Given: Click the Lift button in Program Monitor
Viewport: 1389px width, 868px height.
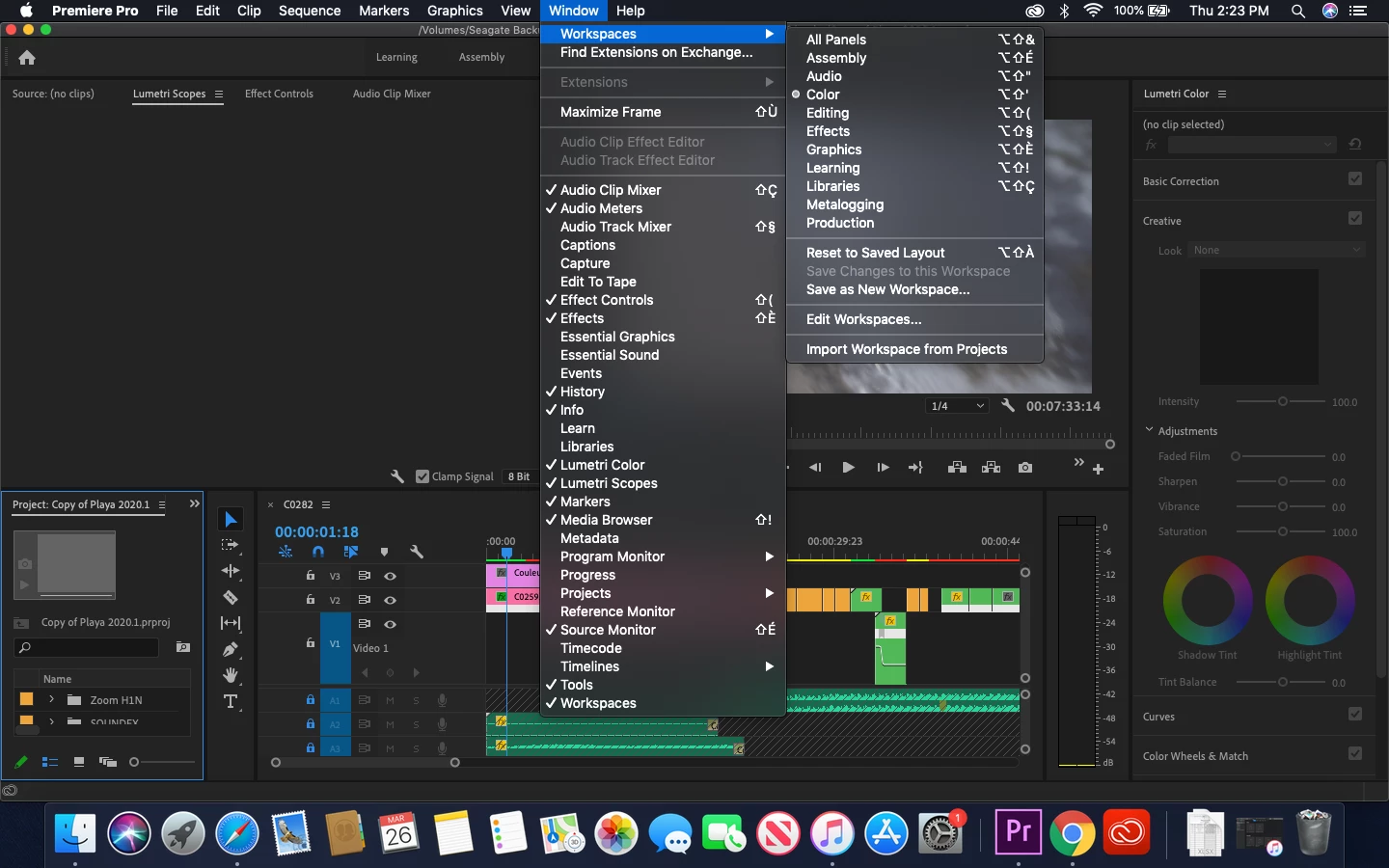Looking at the screenshot, I should [957, 467].
